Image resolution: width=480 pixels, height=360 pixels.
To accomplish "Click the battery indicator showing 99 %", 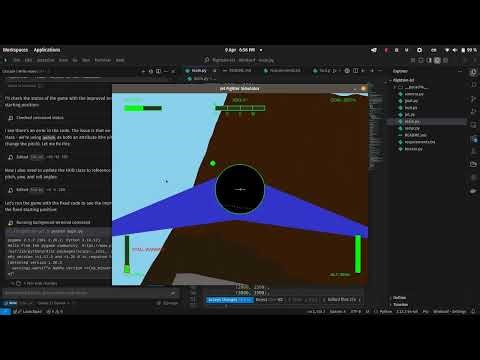I will pos(469,50).
